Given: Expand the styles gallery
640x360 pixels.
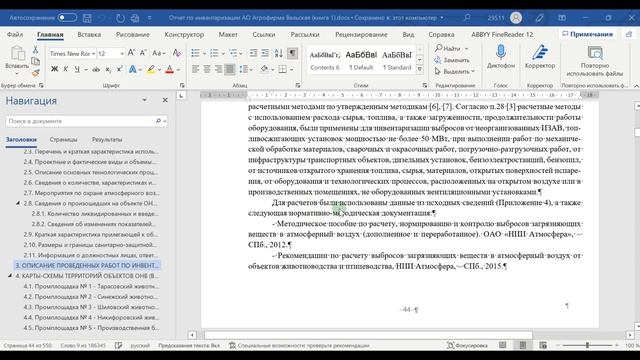Looking at the screenshot, I should coord(420,70).
